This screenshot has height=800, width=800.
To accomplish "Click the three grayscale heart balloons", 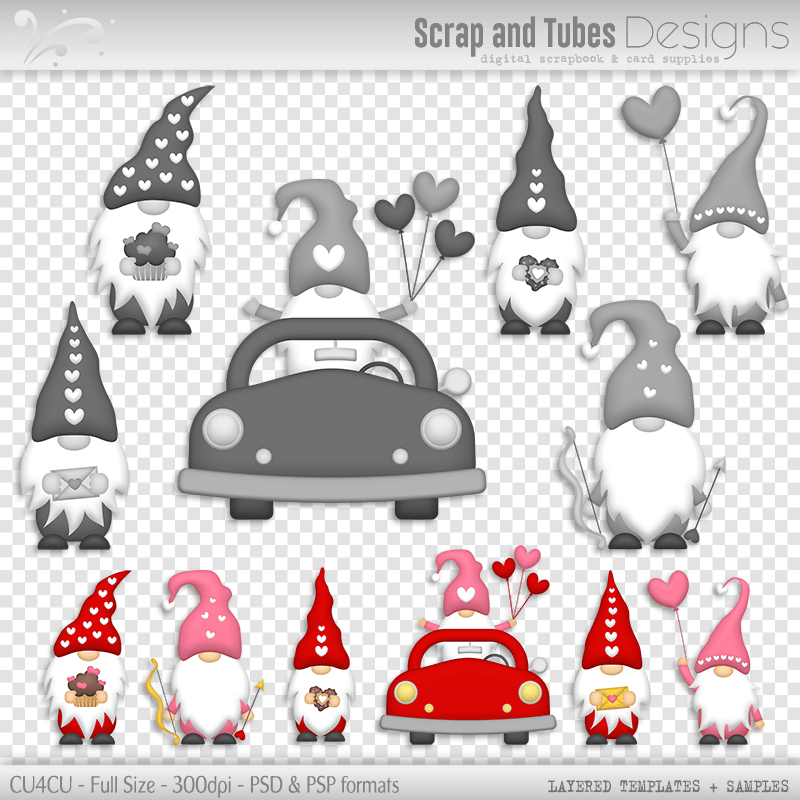I will point(424,235).
